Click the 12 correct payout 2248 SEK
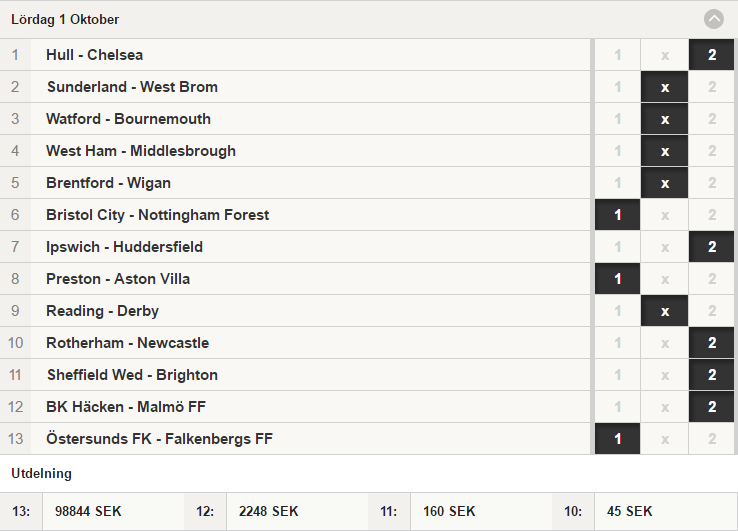The width and height of the screenshot is (738, 531). point(268,511)
